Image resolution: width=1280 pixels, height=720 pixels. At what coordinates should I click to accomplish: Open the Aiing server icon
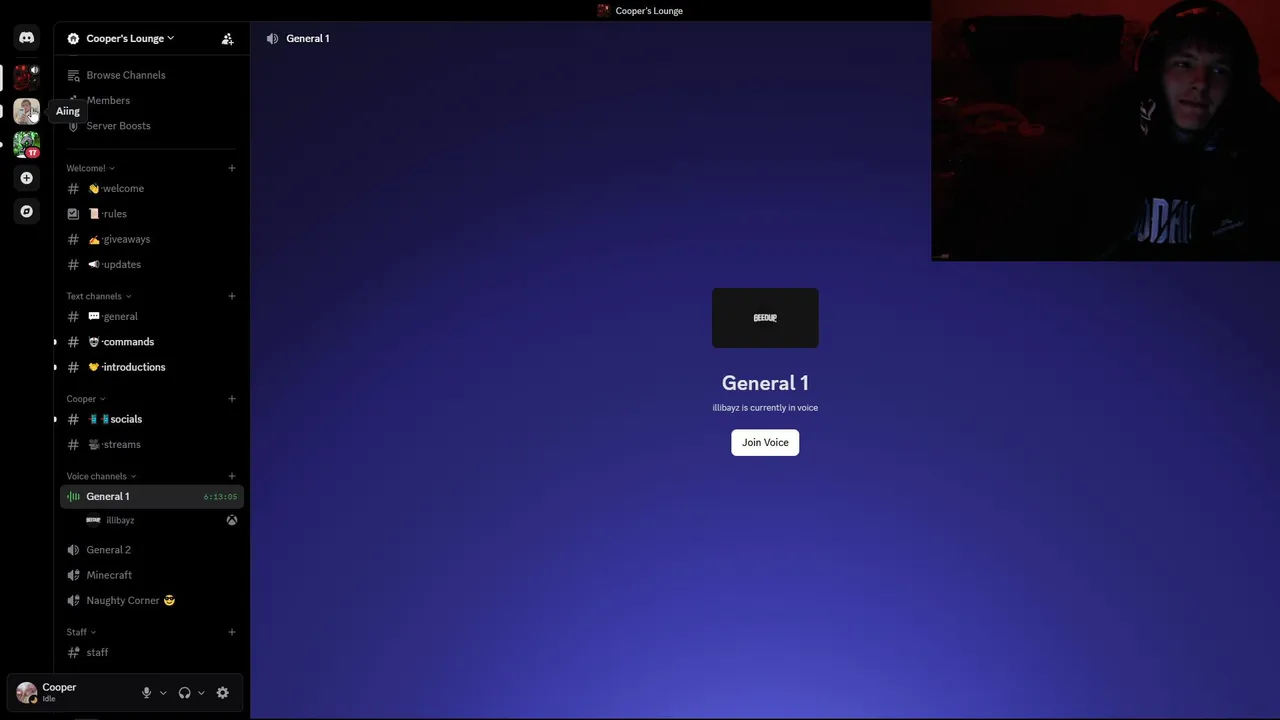pyautogui.click(x=27, y=111)
